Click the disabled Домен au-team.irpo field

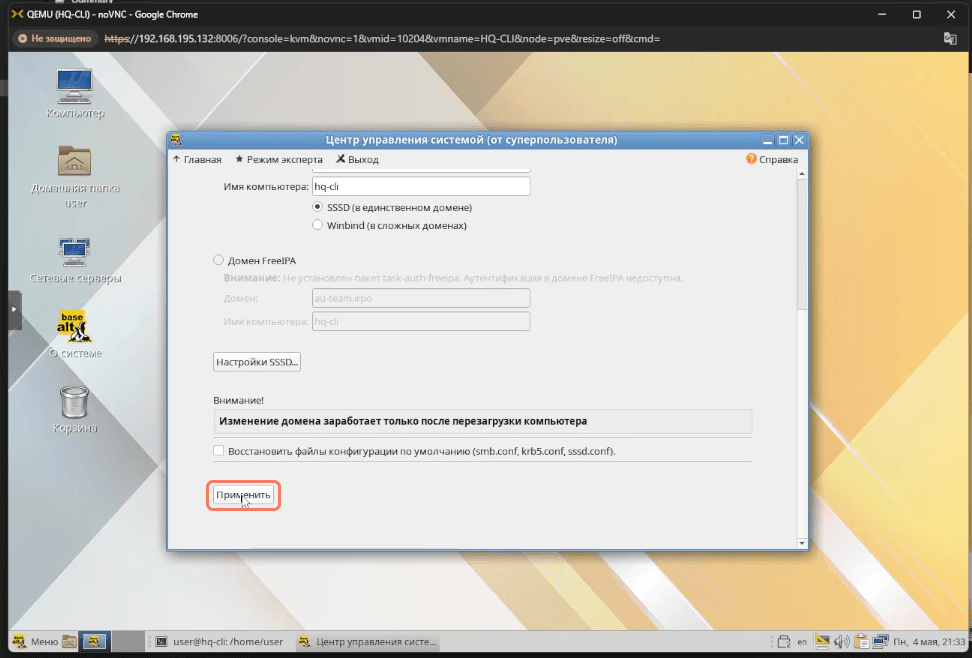(421, 298)
